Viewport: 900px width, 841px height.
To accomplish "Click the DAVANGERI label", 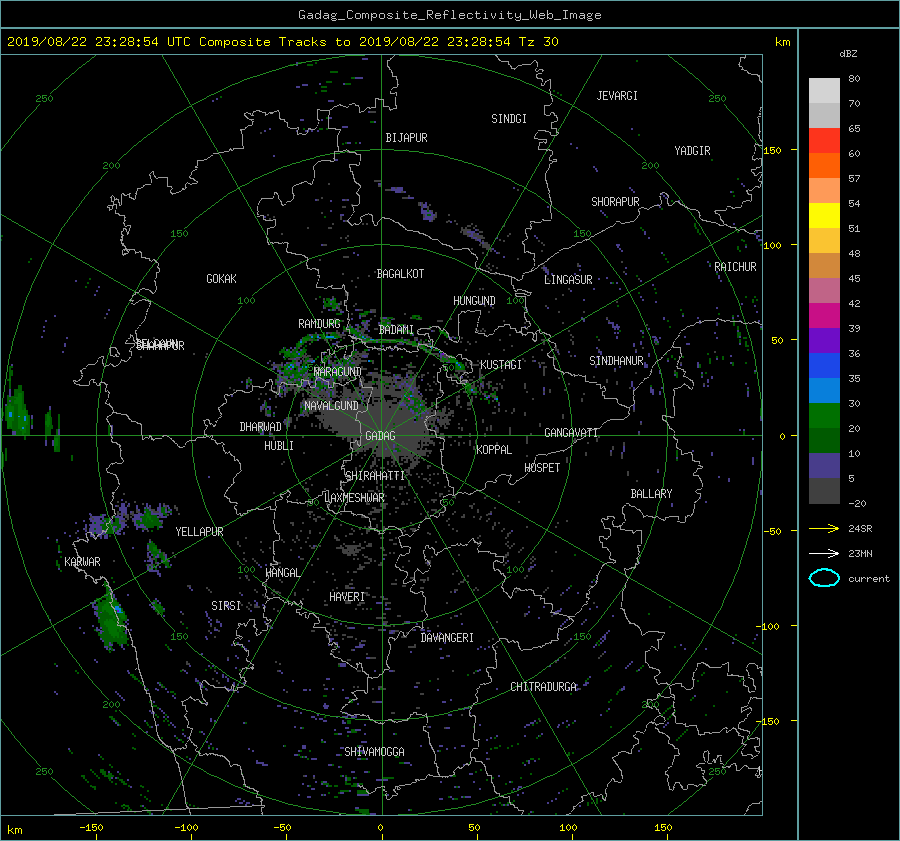I will point(447,638).
